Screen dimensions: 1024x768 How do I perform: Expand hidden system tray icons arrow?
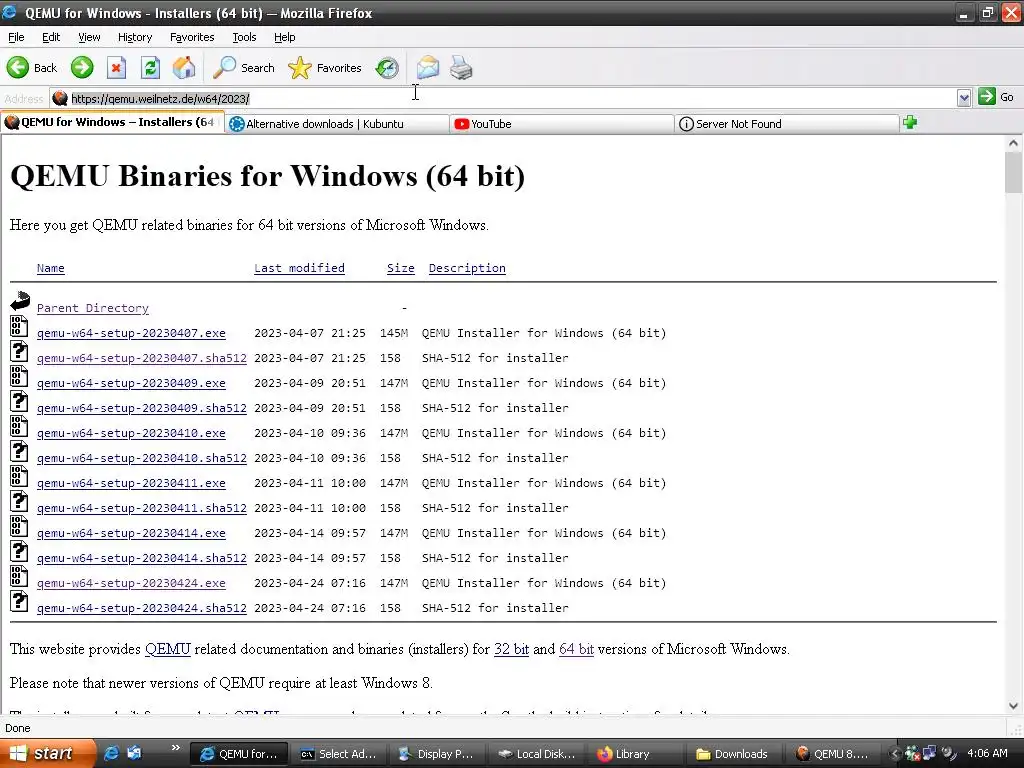(x=895, y=754)
